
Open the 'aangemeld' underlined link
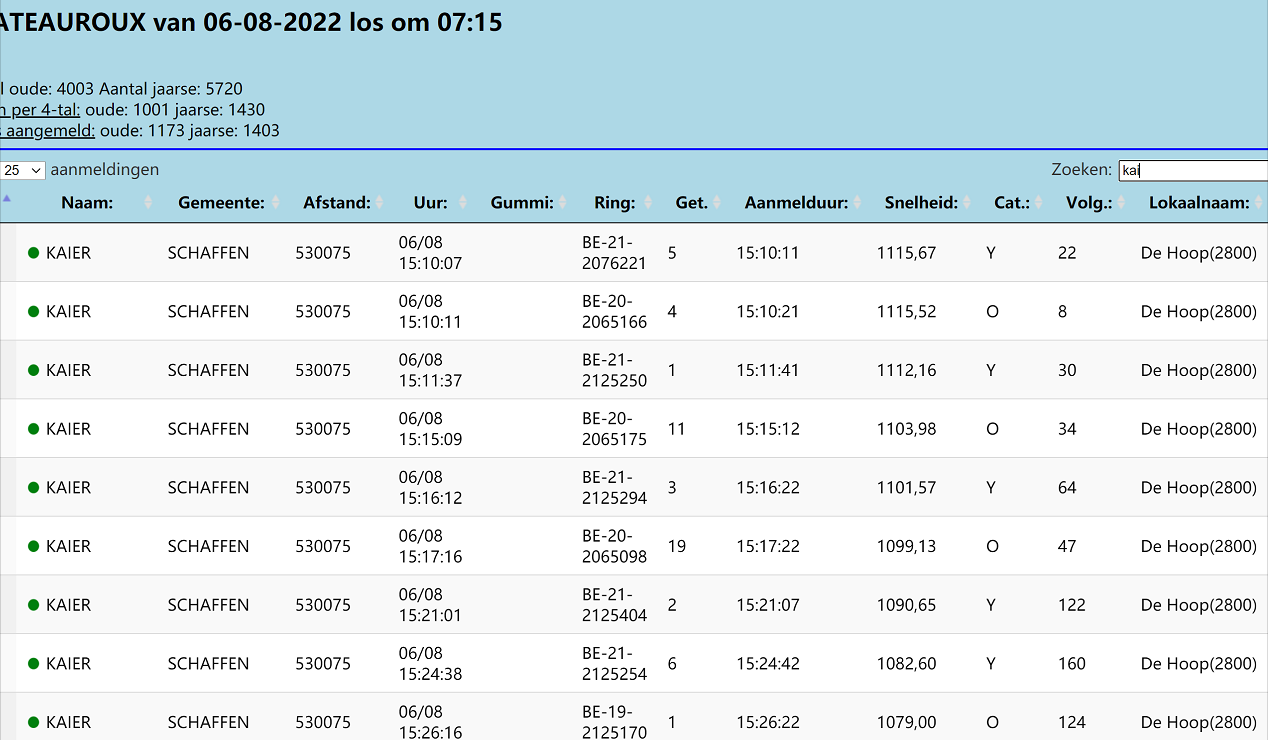[x=50, y=131]
